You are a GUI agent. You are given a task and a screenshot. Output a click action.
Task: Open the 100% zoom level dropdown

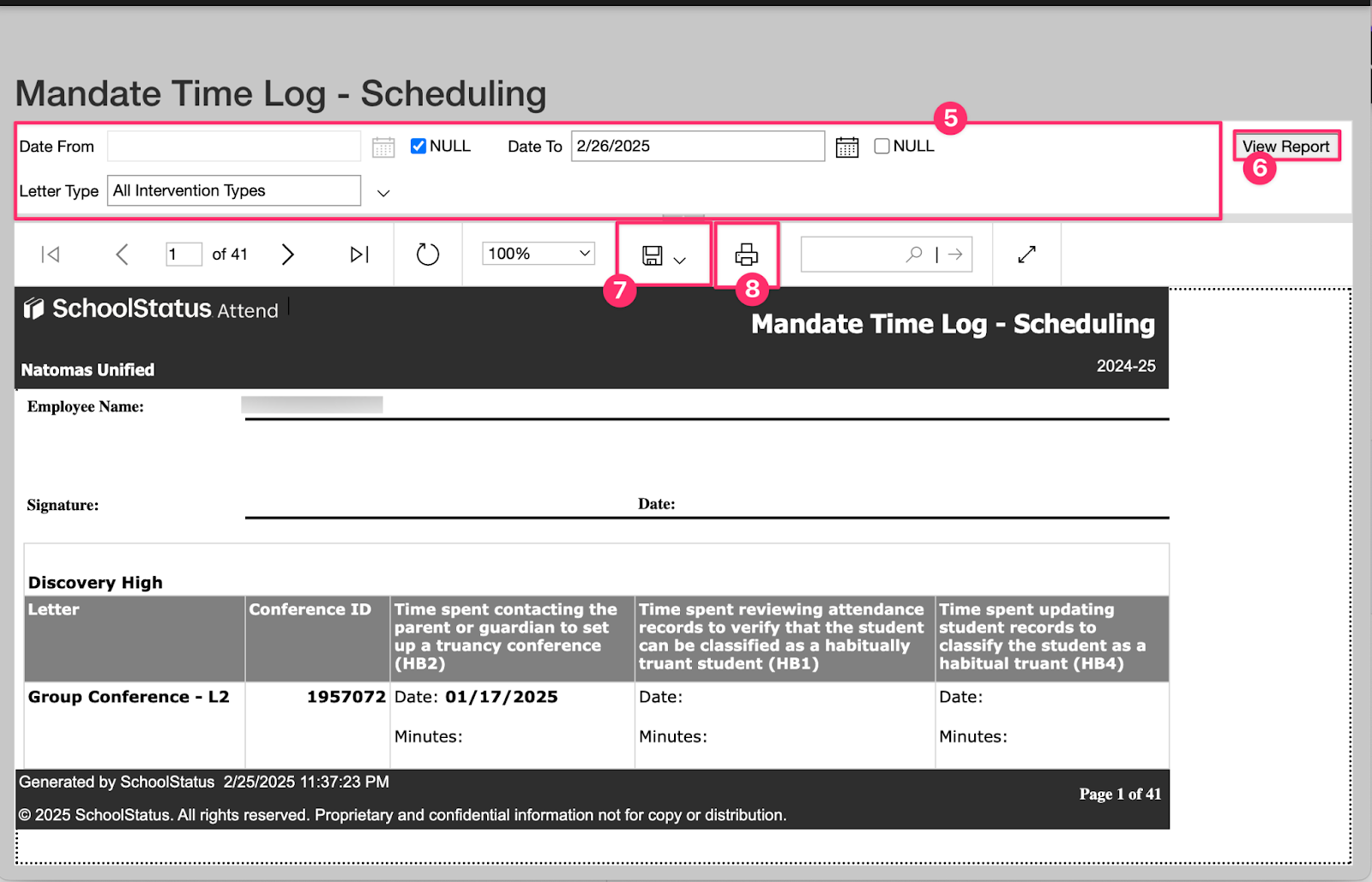(x=539, y=254)
